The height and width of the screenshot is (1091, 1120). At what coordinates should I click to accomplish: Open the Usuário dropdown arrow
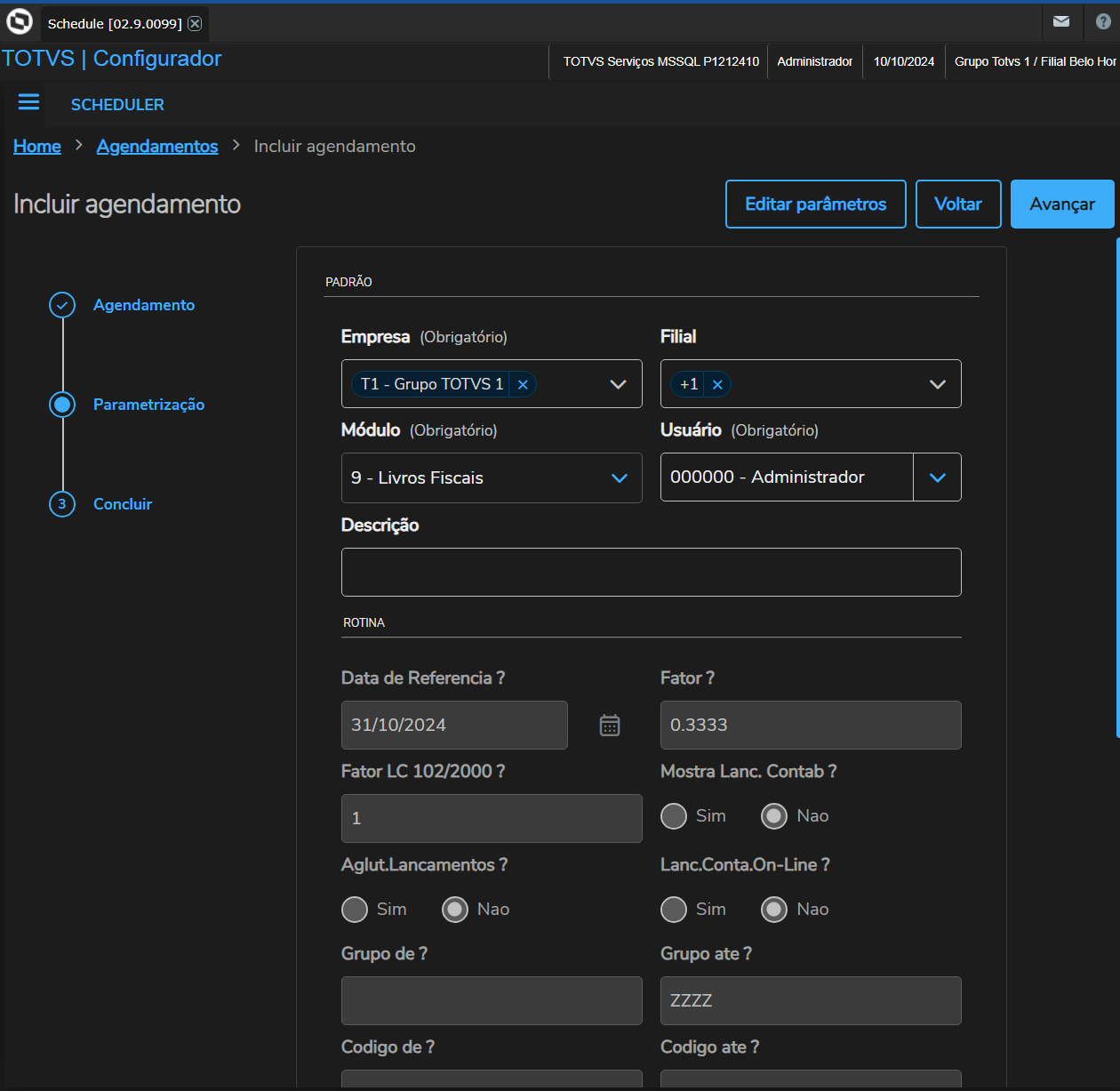click(x=937, y=477)
